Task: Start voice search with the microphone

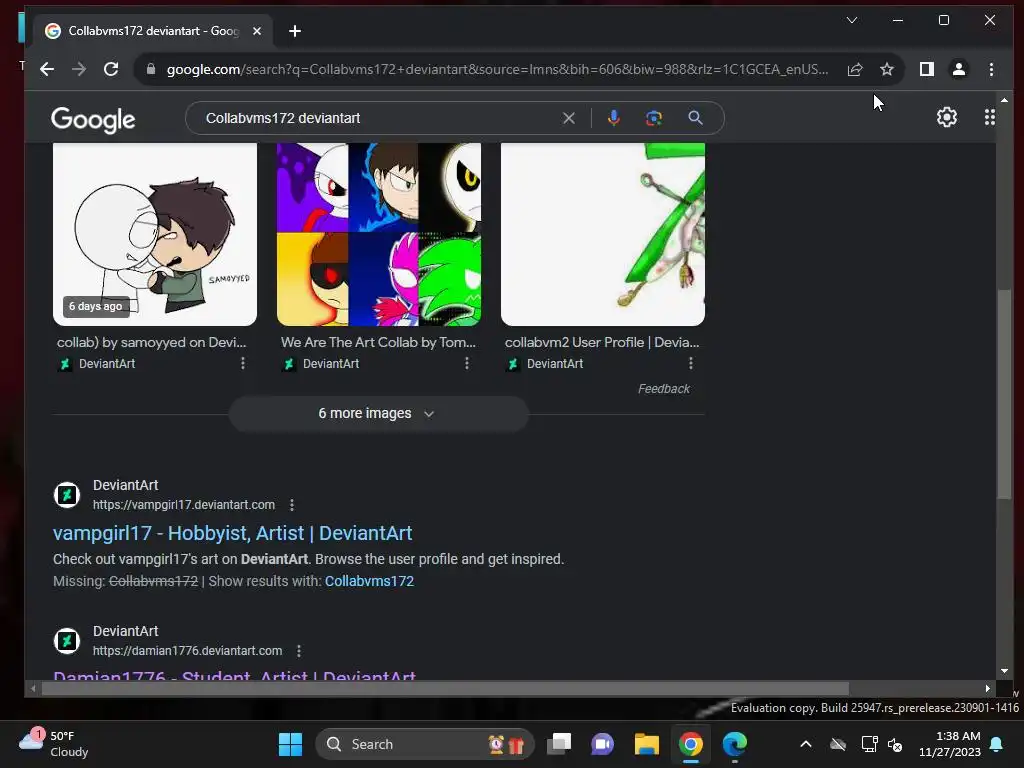Action: point(614,118)
